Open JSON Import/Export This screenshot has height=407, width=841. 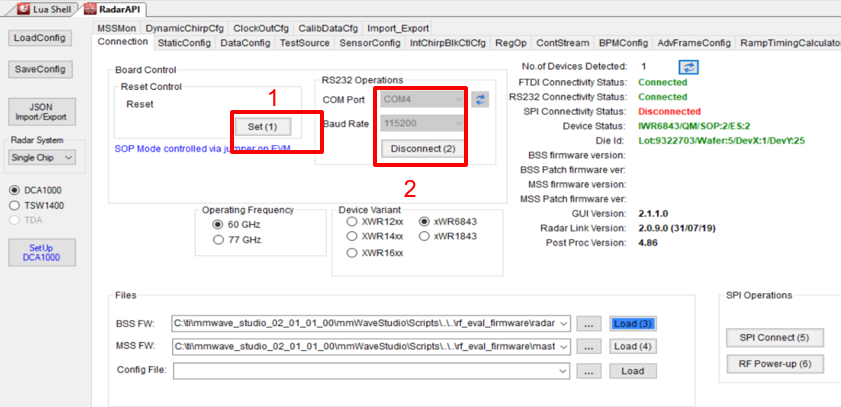coord(42,112)
